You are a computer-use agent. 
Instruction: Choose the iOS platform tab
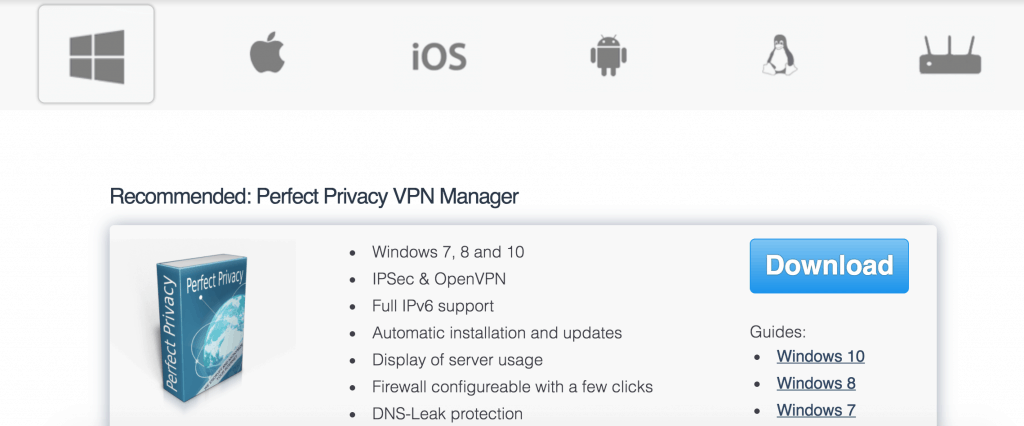[x=439, y=56]
